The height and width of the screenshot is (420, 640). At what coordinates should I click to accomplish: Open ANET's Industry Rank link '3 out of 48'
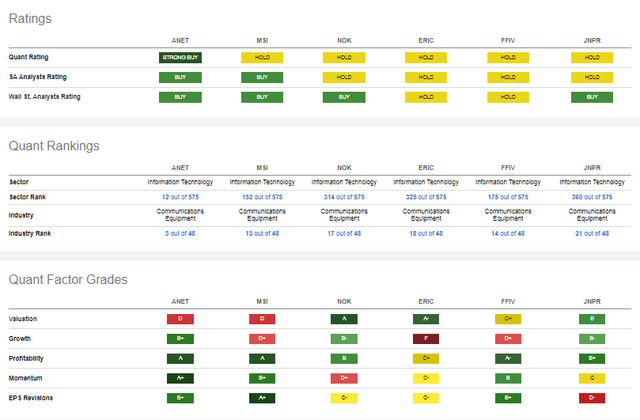[x=180, y=233]
